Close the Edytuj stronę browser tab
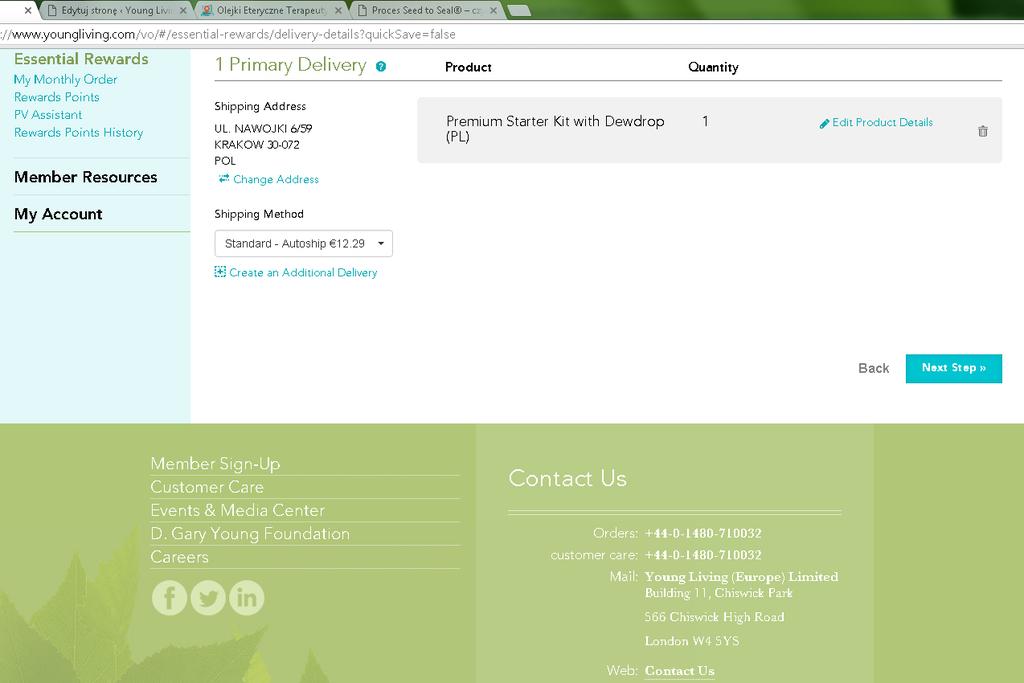 pyautogui.click(x=183, y=10)
